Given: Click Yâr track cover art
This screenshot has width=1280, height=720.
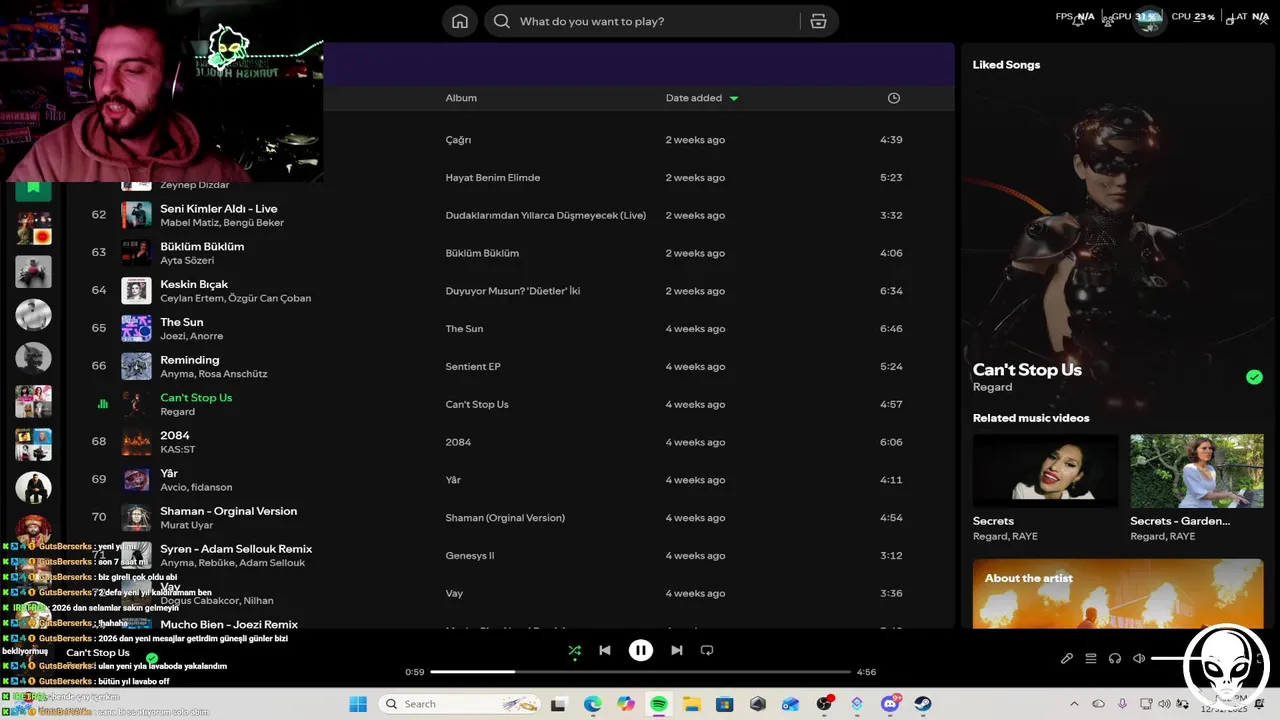Looking at the screenshot, I should 136,479.
